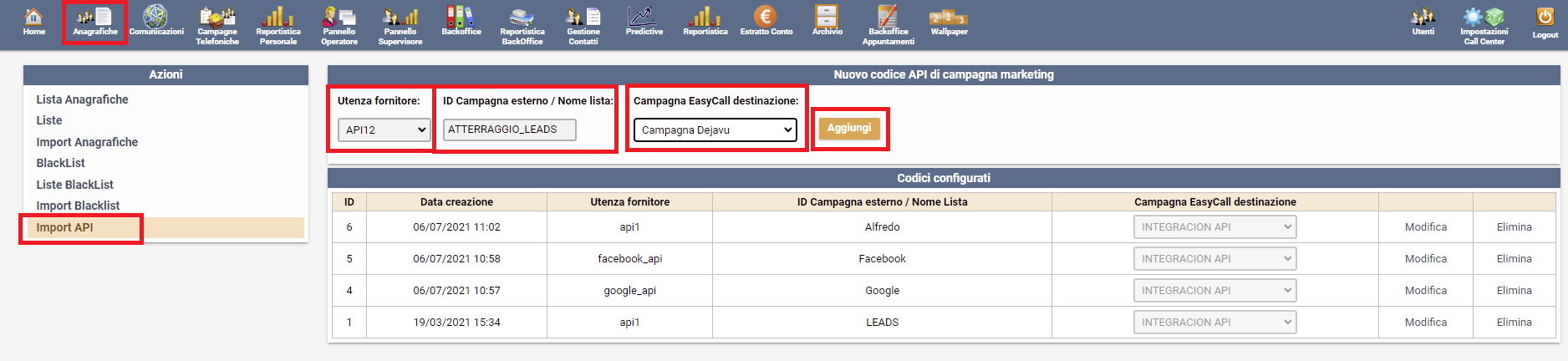Open Campagne Telefoniche icon
The height and width of the screenshot is (361, 1568).
(217, 25)
